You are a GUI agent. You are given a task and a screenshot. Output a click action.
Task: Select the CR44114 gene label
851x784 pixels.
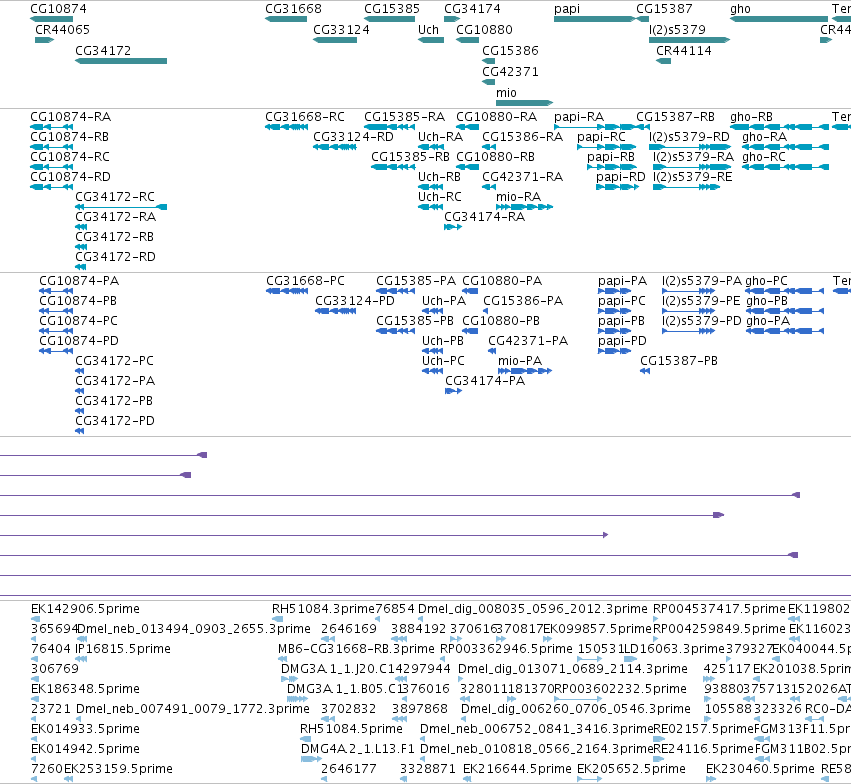(x=684, y=51)
